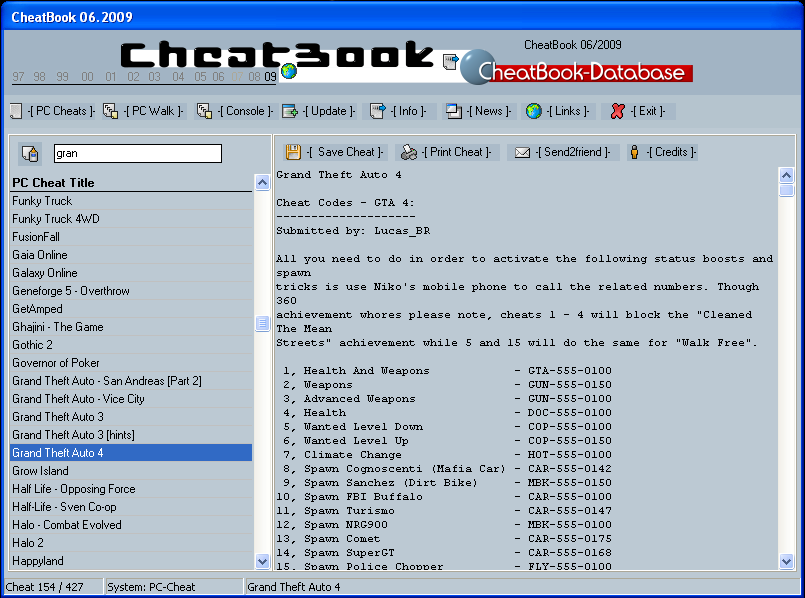Viewport: 805px width, 598px height.
Task: Select year 06 in the issue timeline
Action: 218,77
